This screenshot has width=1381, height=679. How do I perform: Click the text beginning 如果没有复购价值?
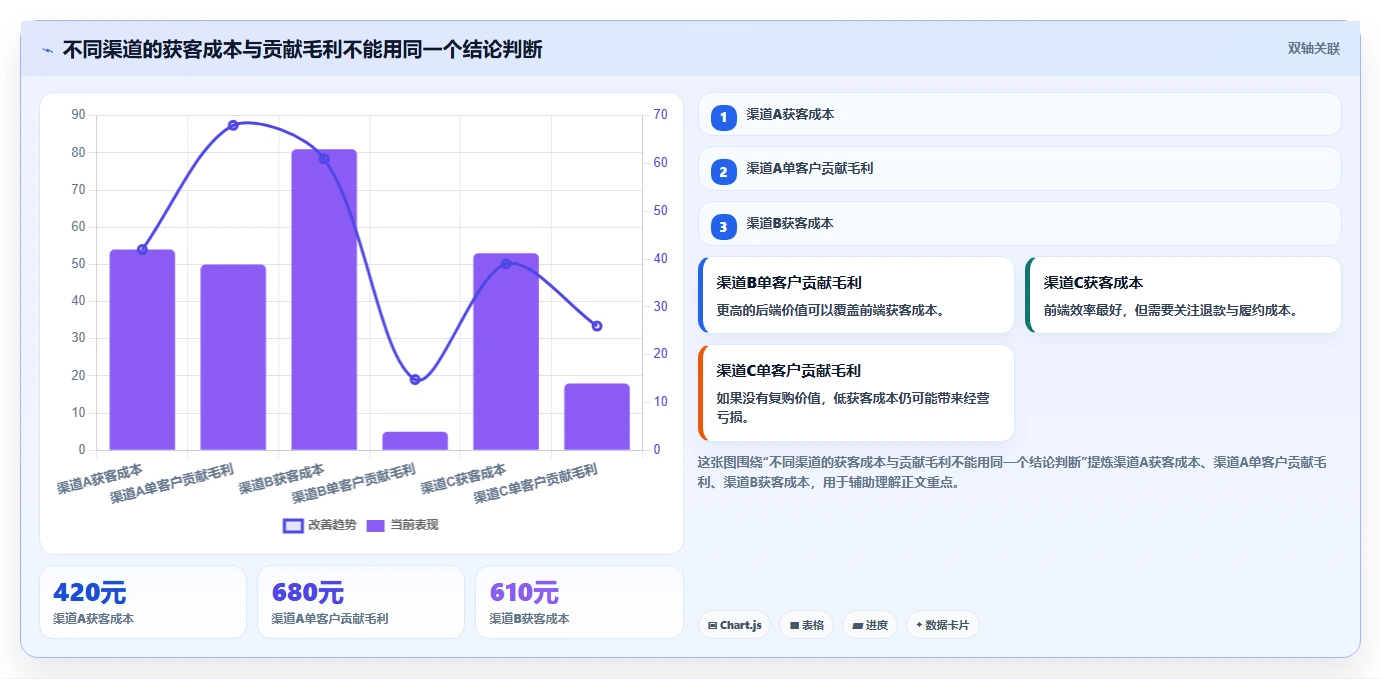853,408
